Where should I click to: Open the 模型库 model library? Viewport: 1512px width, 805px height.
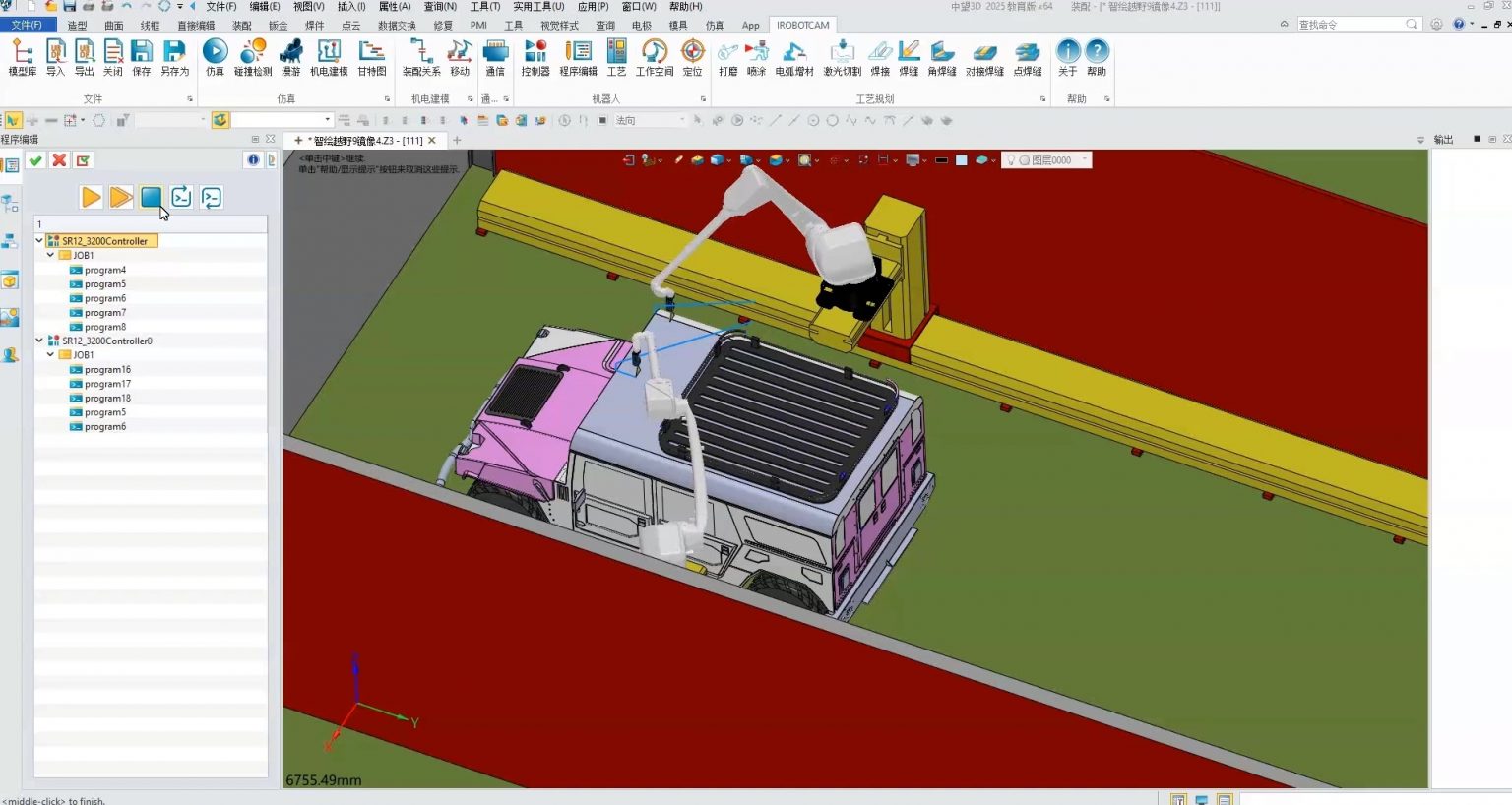pos(22,57)
